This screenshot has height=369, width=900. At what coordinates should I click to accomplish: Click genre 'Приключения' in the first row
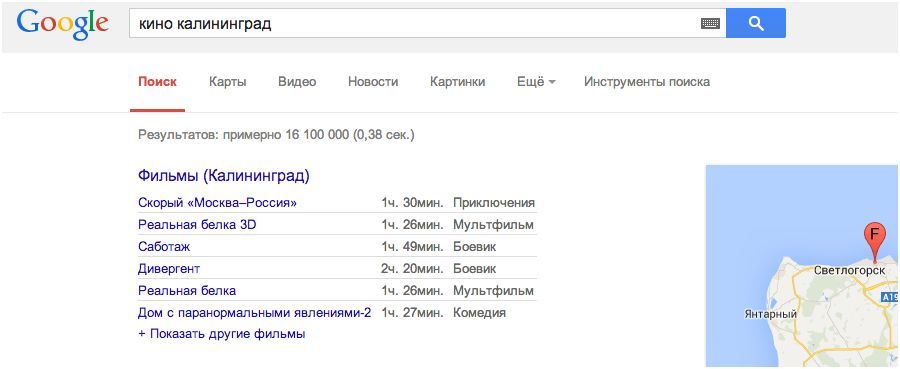494,203
